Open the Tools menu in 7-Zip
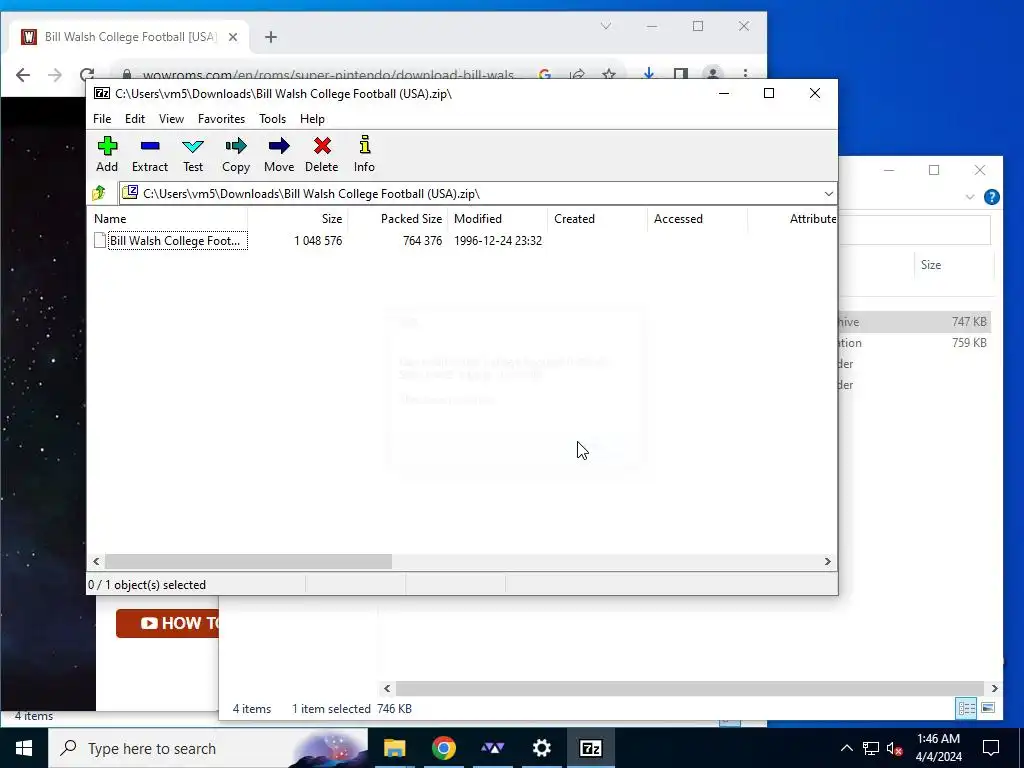Image resolution: width=1024 pixels, height=768 pixels. [x=272, y=119]
